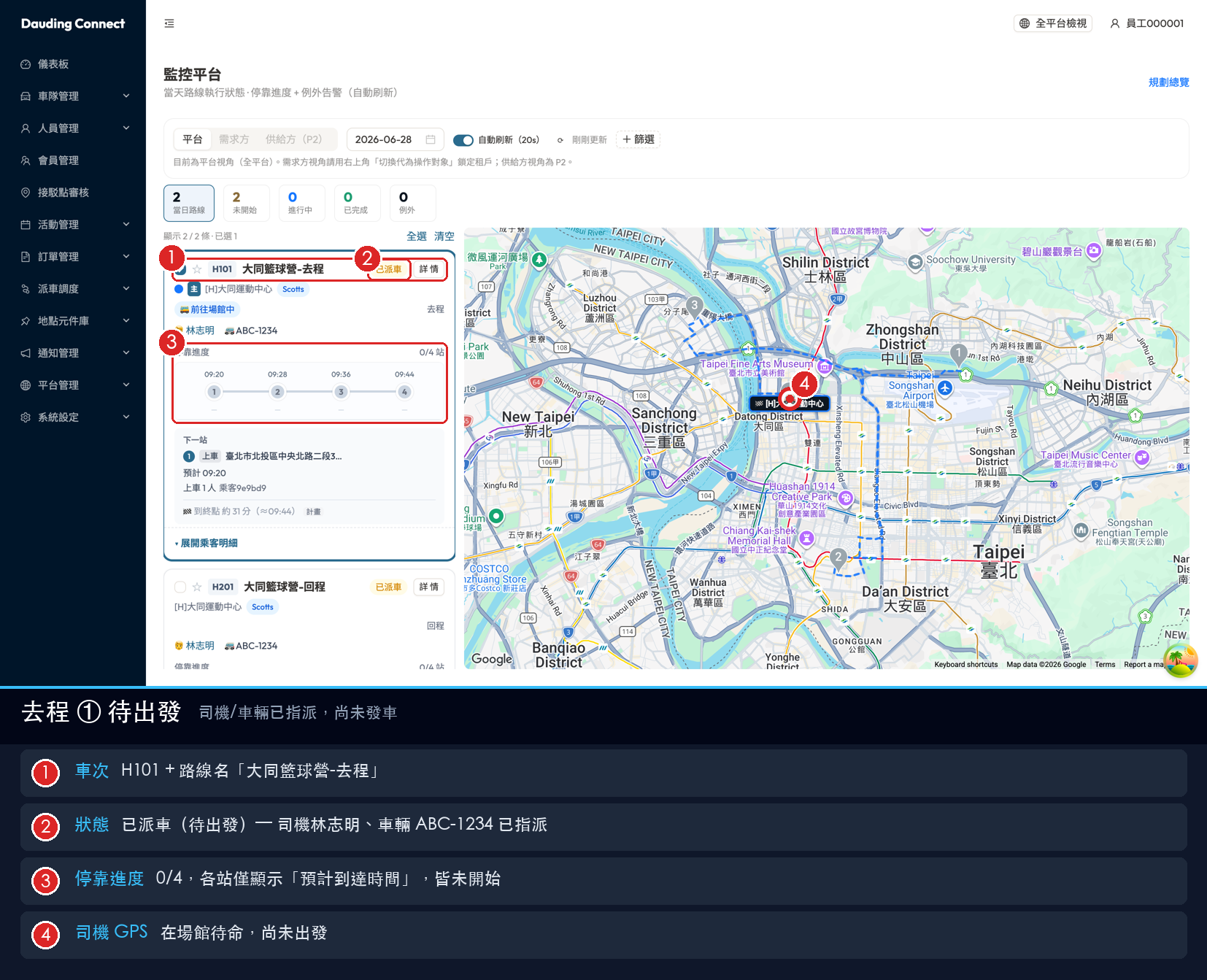Filter by 當日路線 stat card

coord(189,203)
